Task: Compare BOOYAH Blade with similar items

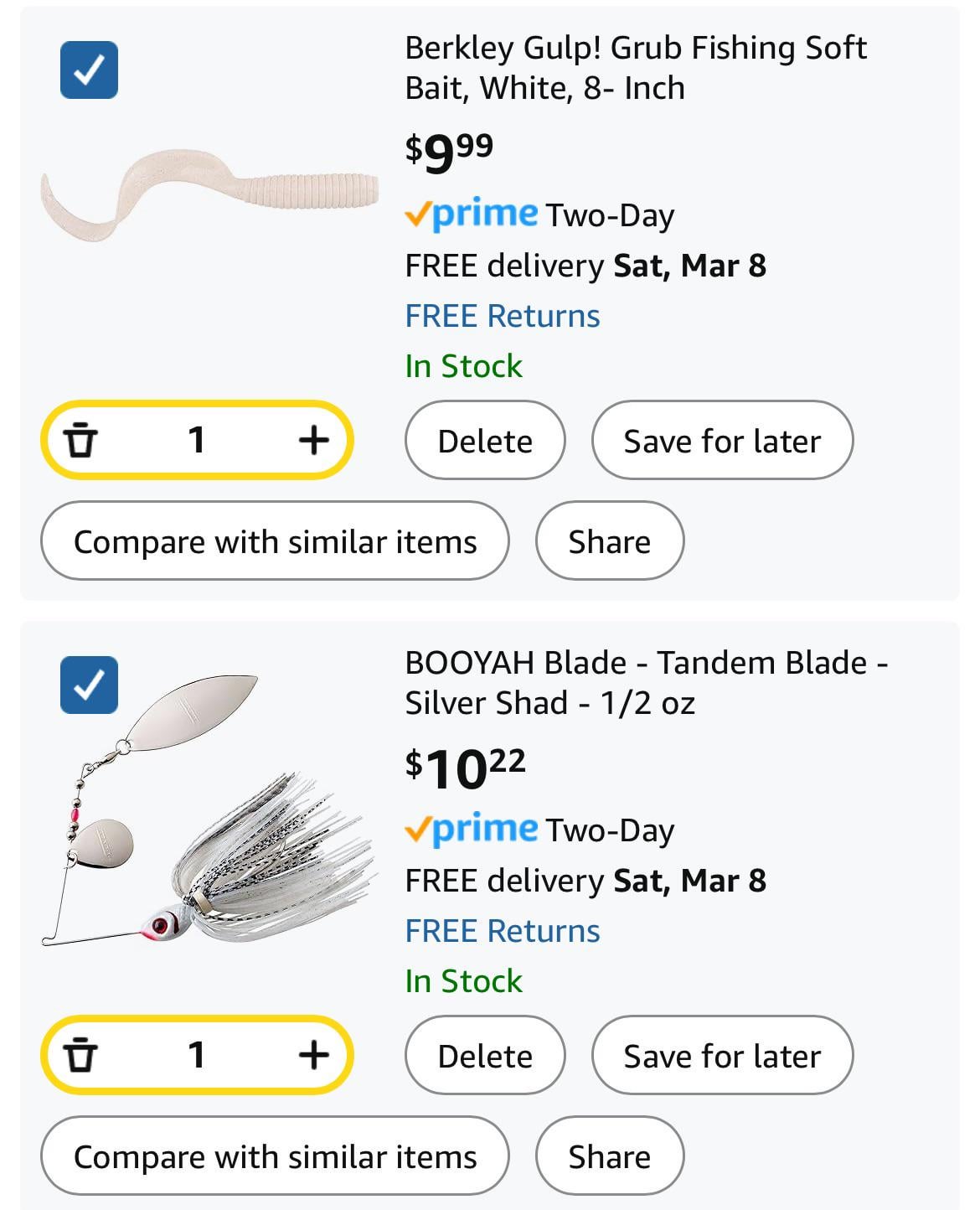Action: 275,1156
